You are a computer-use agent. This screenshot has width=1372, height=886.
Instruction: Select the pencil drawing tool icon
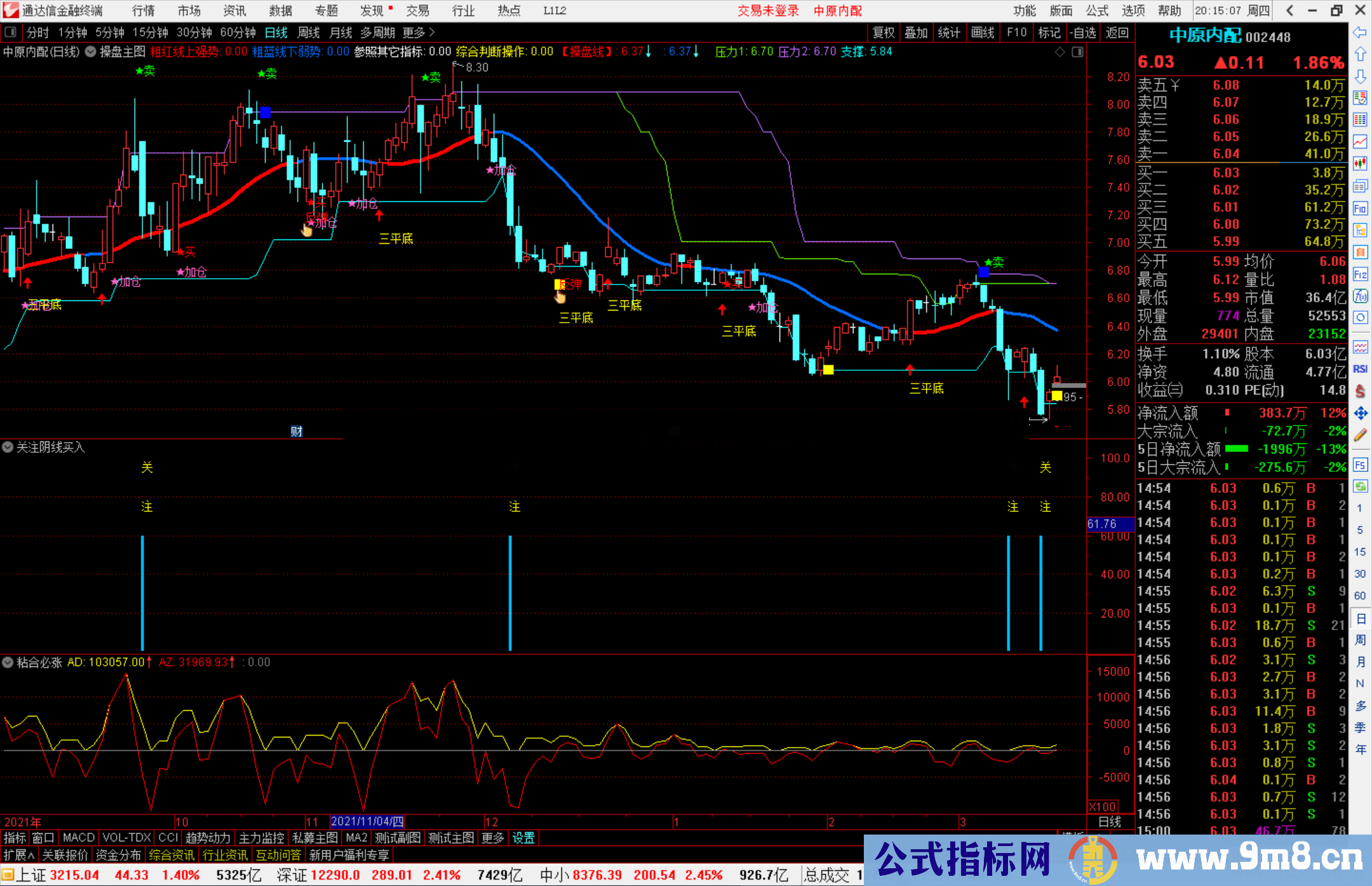[x=1359, y=435]
